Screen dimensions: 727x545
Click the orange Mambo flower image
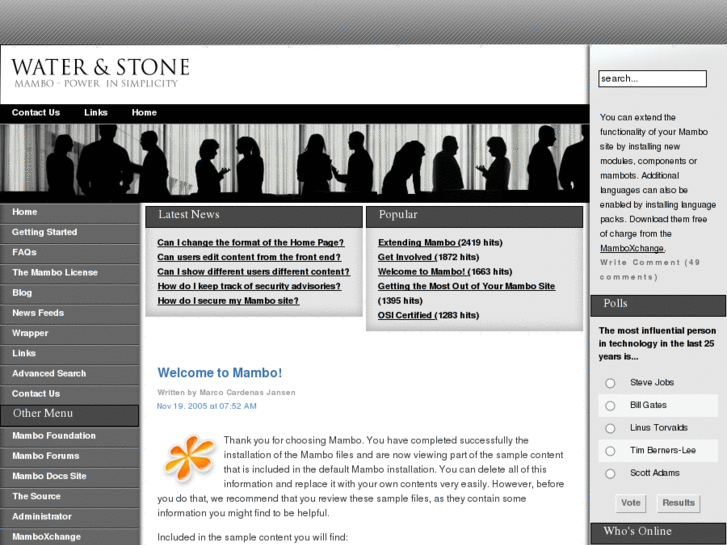pyautogui.click(x=189, y=458)
